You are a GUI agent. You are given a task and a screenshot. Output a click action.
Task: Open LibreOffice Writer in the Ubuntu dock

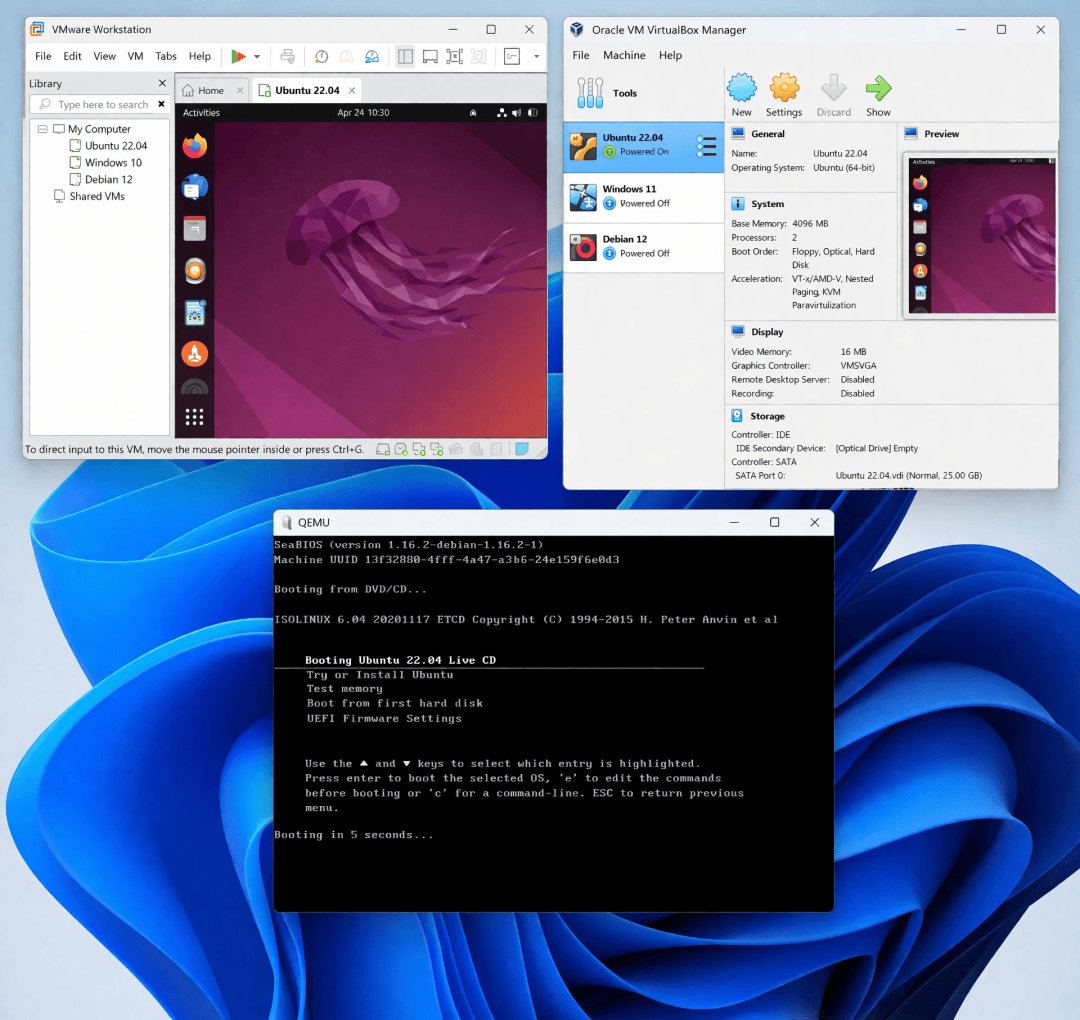tap(195, 313)
